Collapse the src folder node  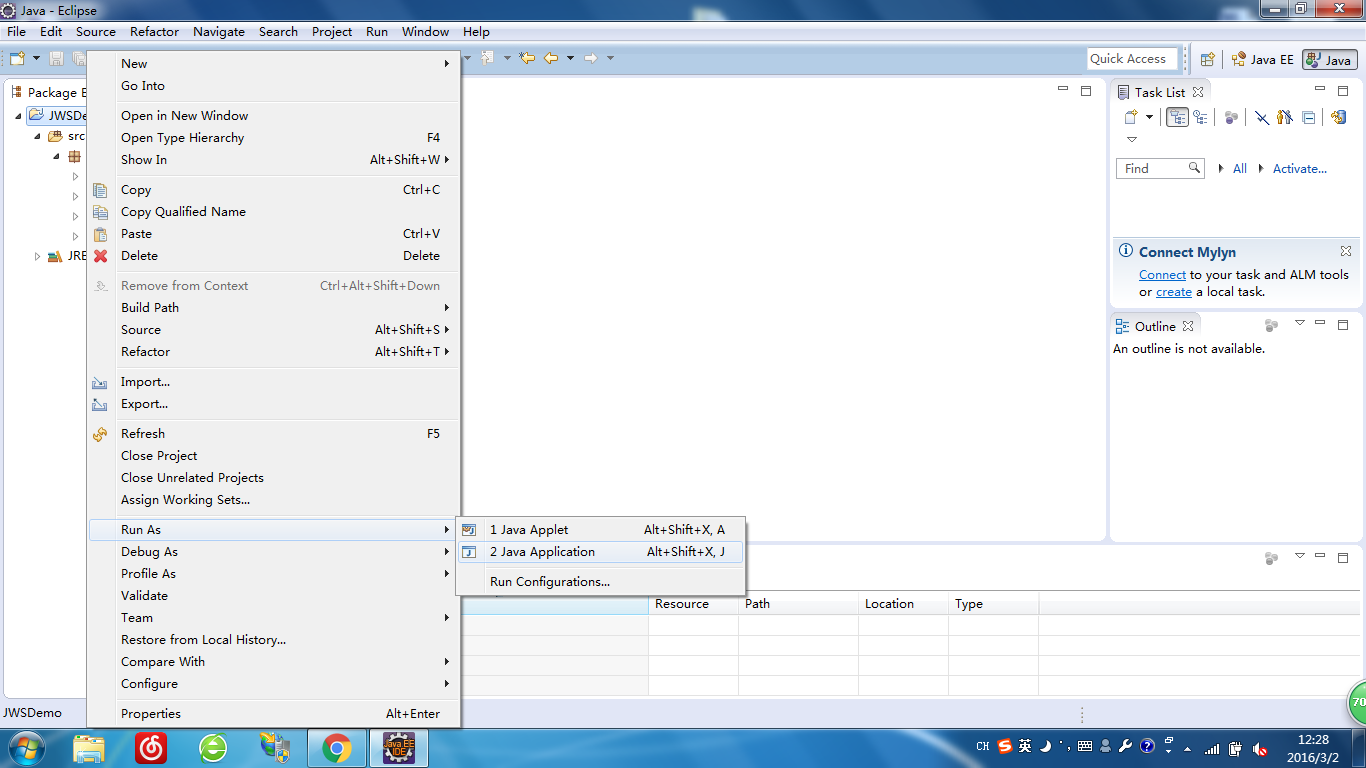click(38, 136)
